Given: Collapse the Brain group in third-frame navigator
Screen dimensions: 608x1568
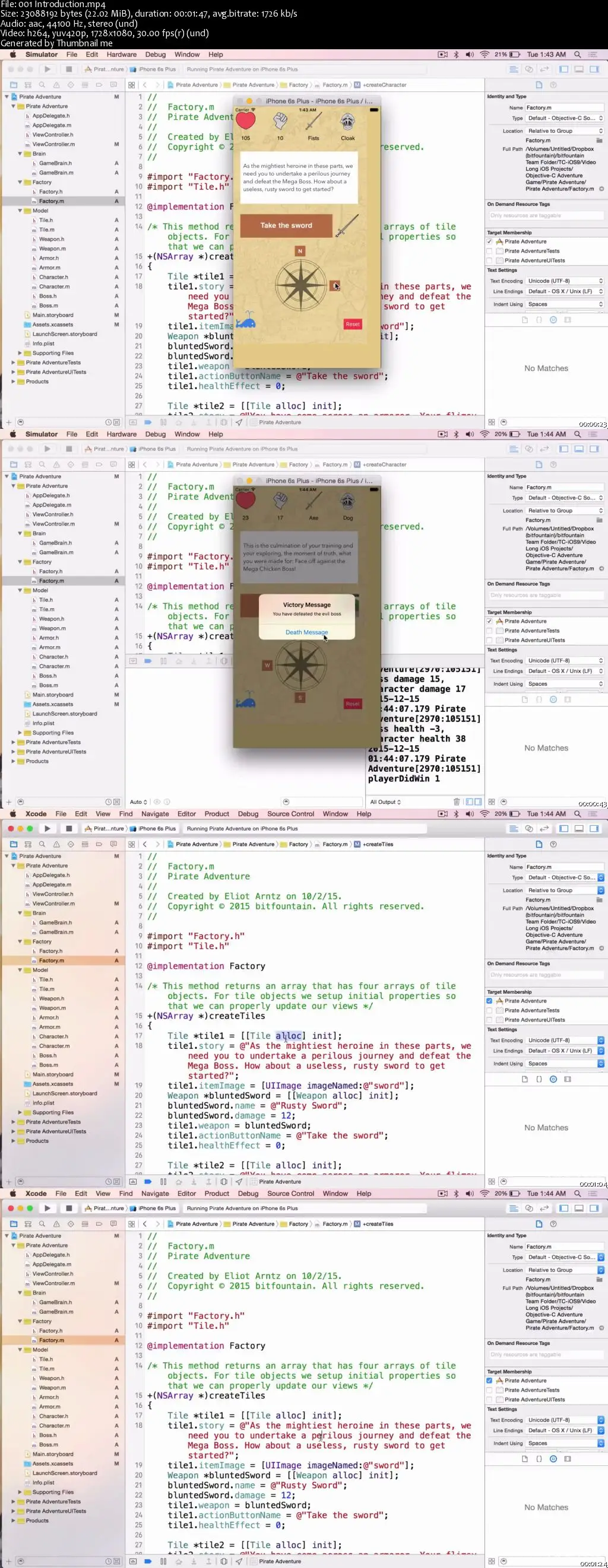Looking at the screenshot, I should pyautogui.click(x=20, y=913).
